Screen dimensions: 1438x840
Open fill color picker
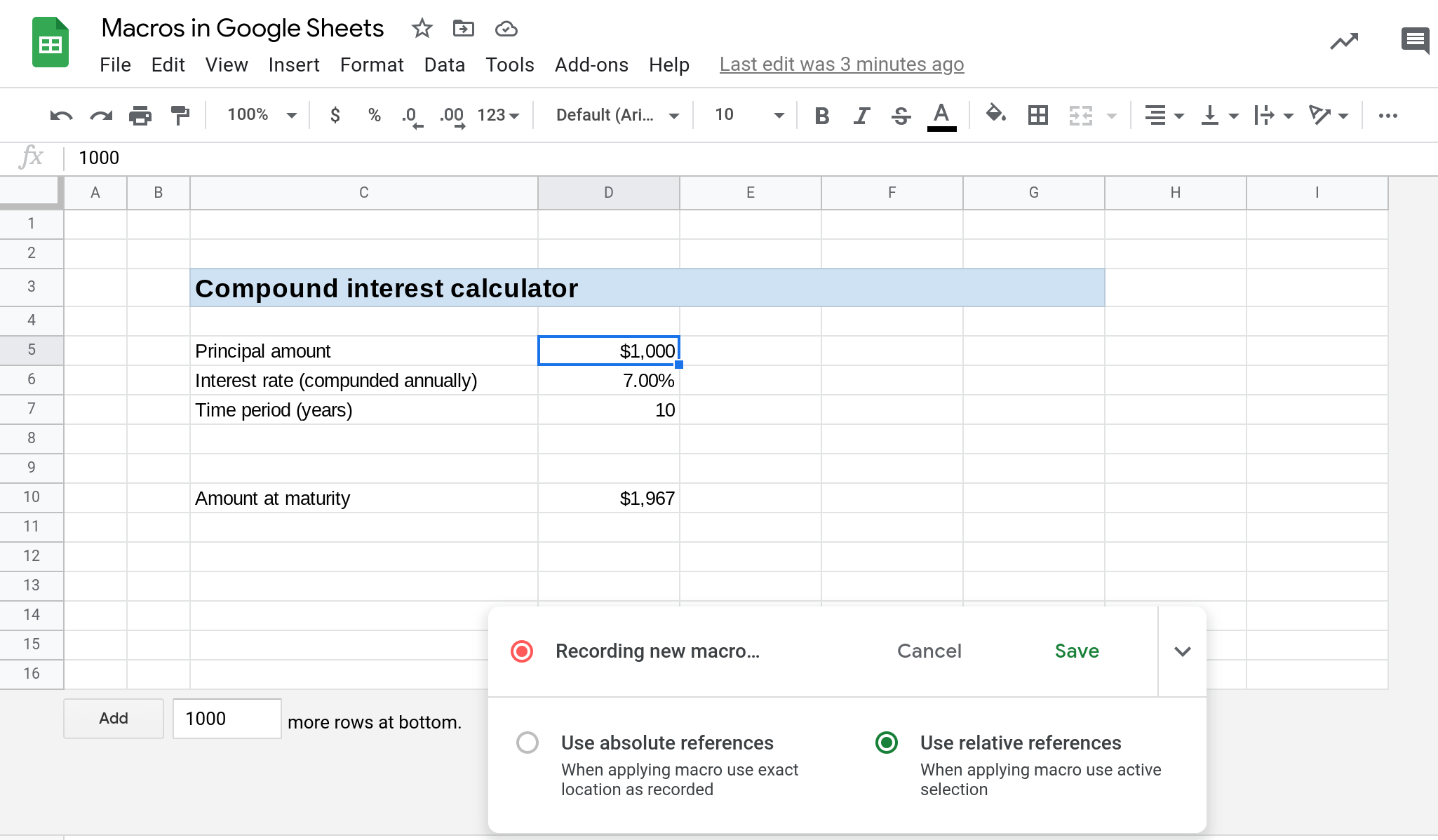tap(995, 114)
